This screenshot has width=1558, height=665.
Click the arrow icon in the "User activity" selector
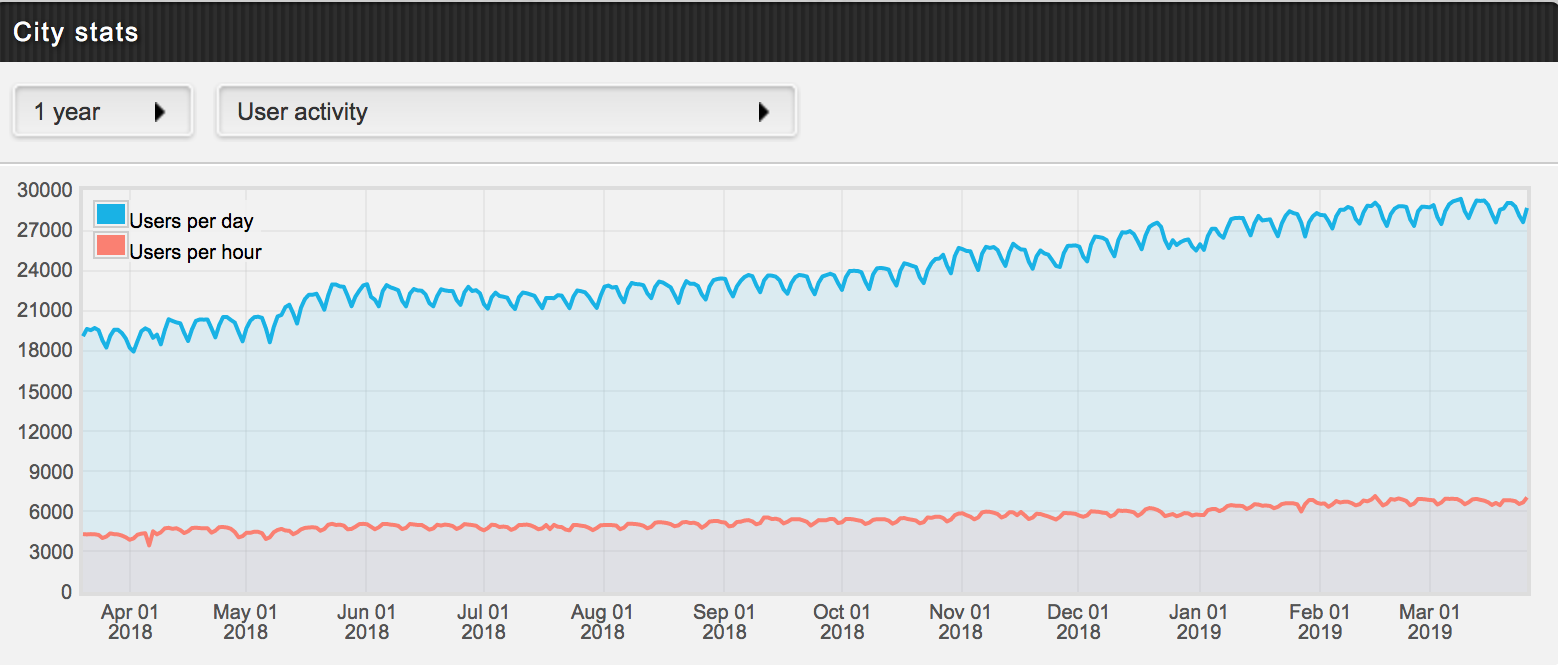tap(764, 112)
